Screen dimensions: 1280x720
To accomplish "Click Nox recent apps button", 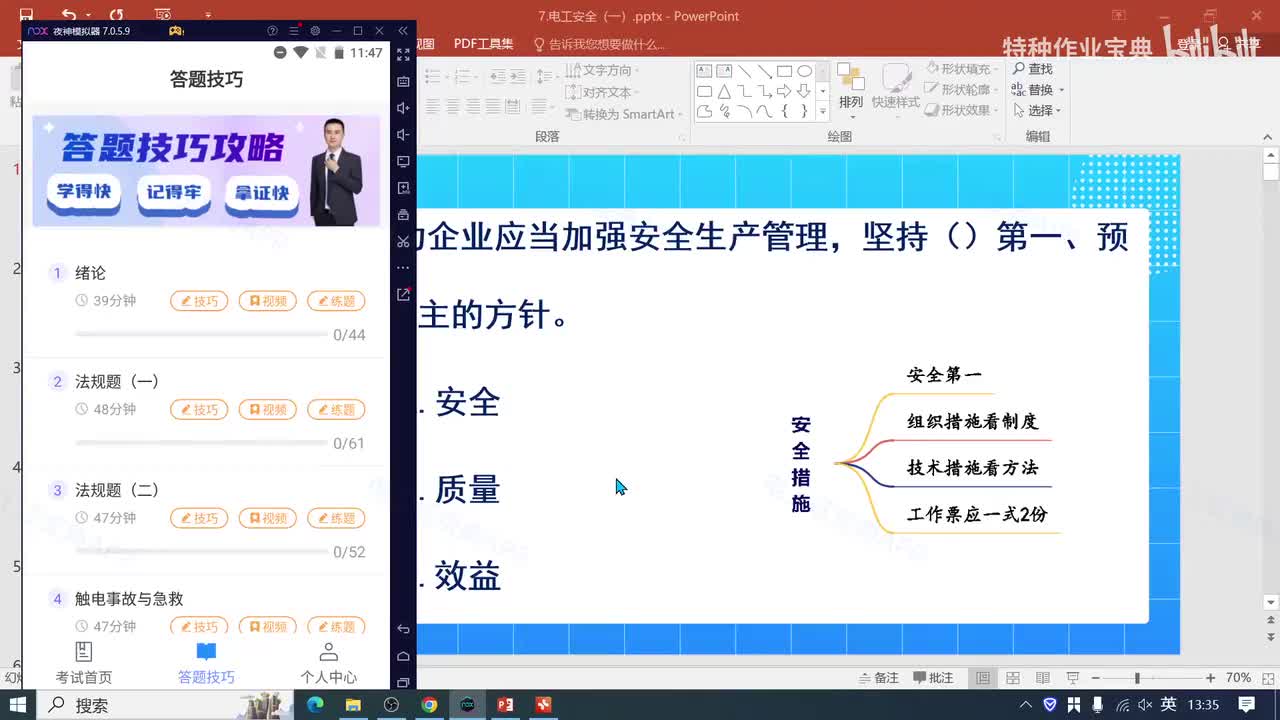I will point(403,682).
